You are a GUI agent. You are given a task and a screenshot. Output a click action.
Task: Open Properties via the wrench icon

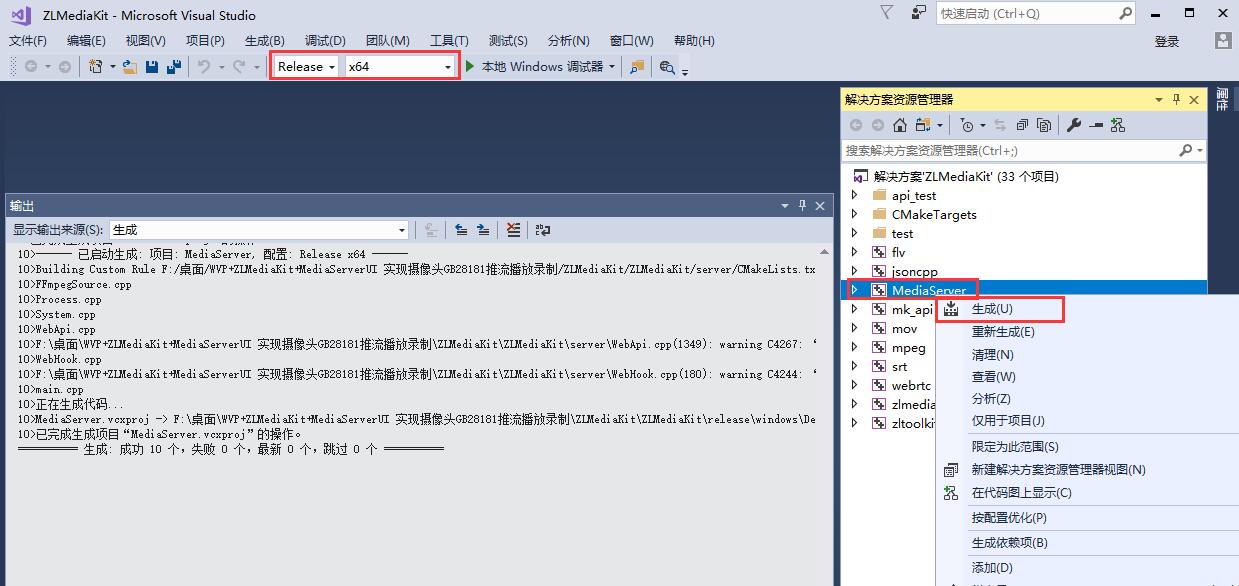pyautogui.click(x=1074, y=125)
